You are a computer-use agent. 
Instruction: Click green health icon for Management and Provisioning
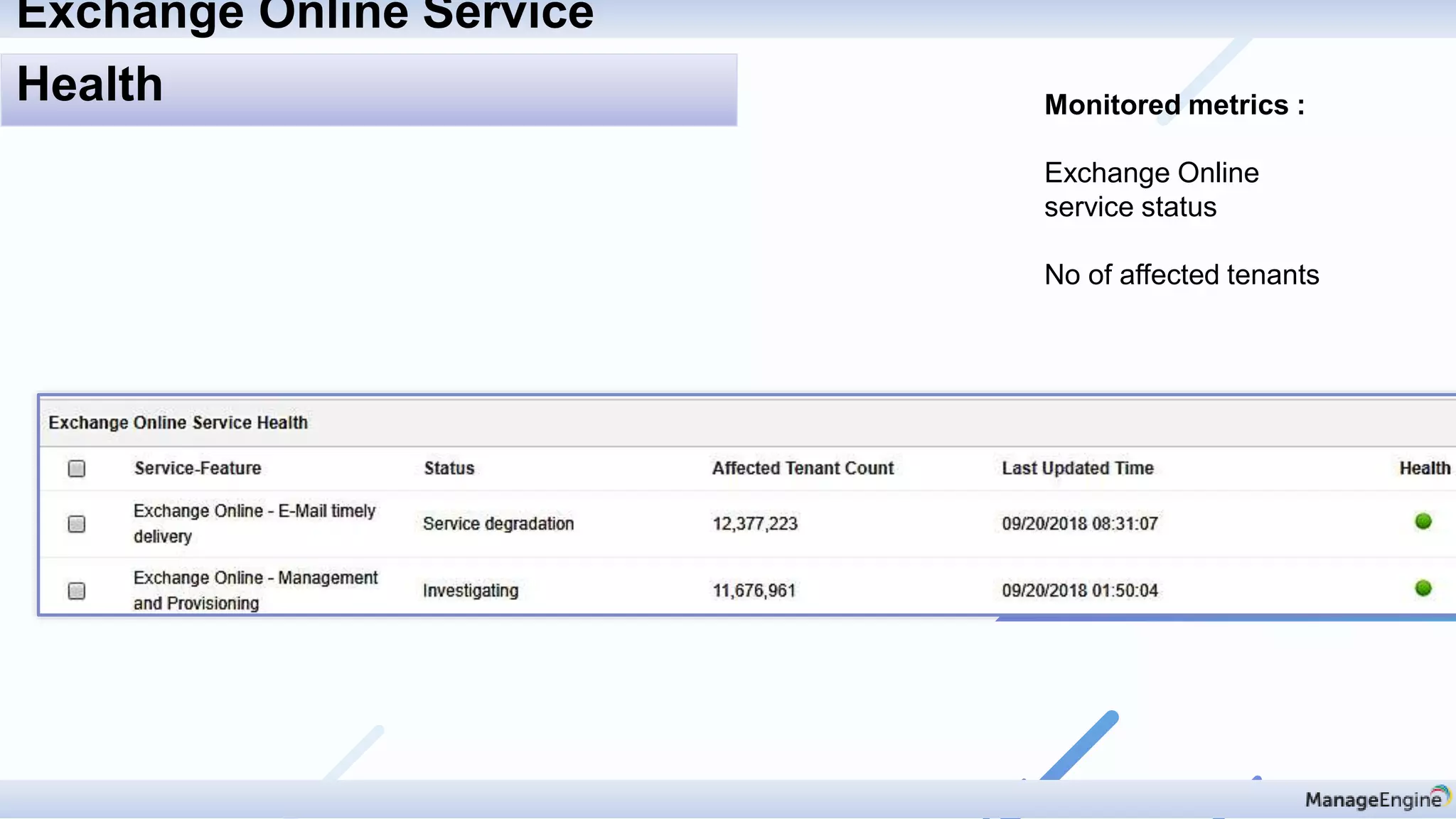tap(1423, 588)
